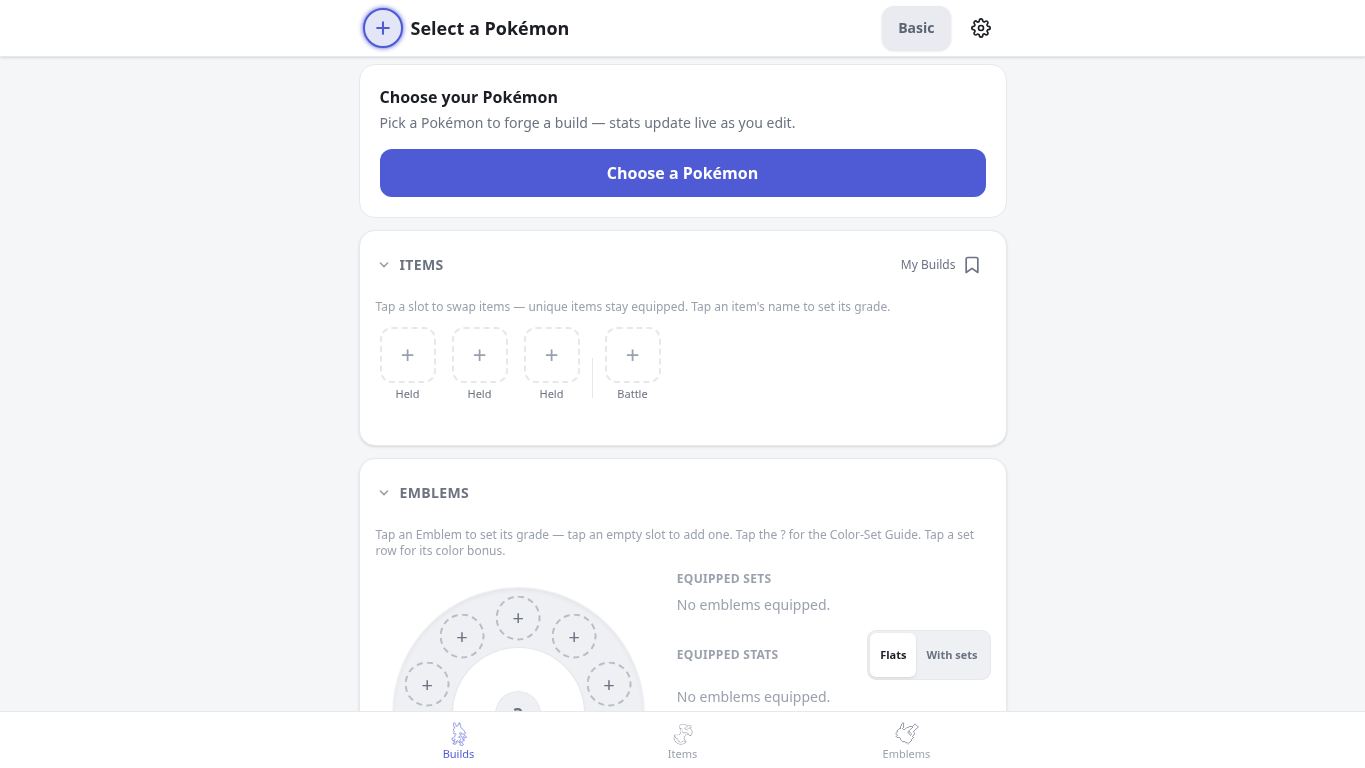Screen dimensions: 1365x768
Task: Add an item to the third Held slot
Action: [551, 355]
